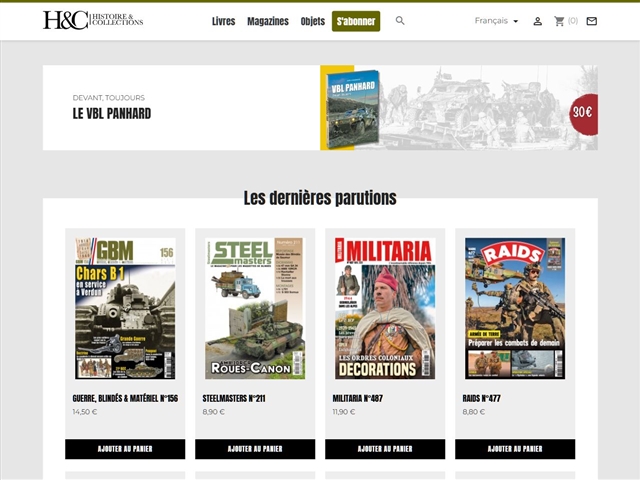Add Raids N°477 to cart
Screen dimensions: 640x480
click(515, 449)
